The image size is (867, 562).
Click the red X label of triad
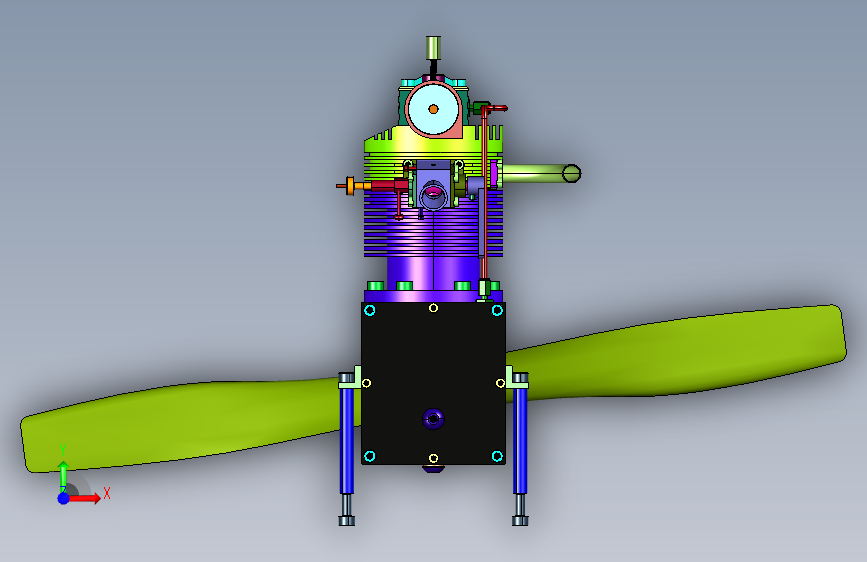(x=107, y=493)
